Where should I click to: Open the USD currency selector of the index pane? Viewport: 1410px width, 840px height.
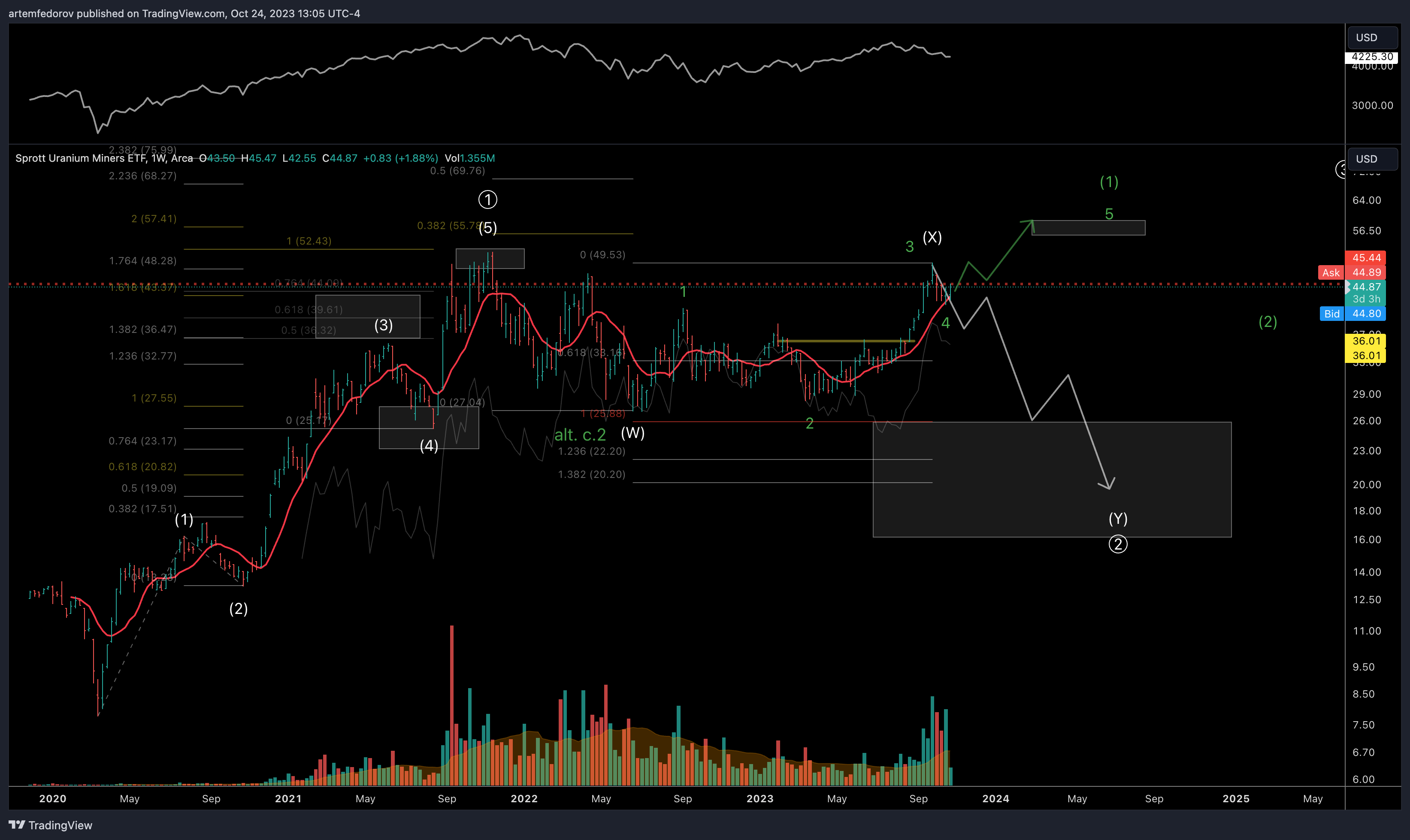[1373, 37]
